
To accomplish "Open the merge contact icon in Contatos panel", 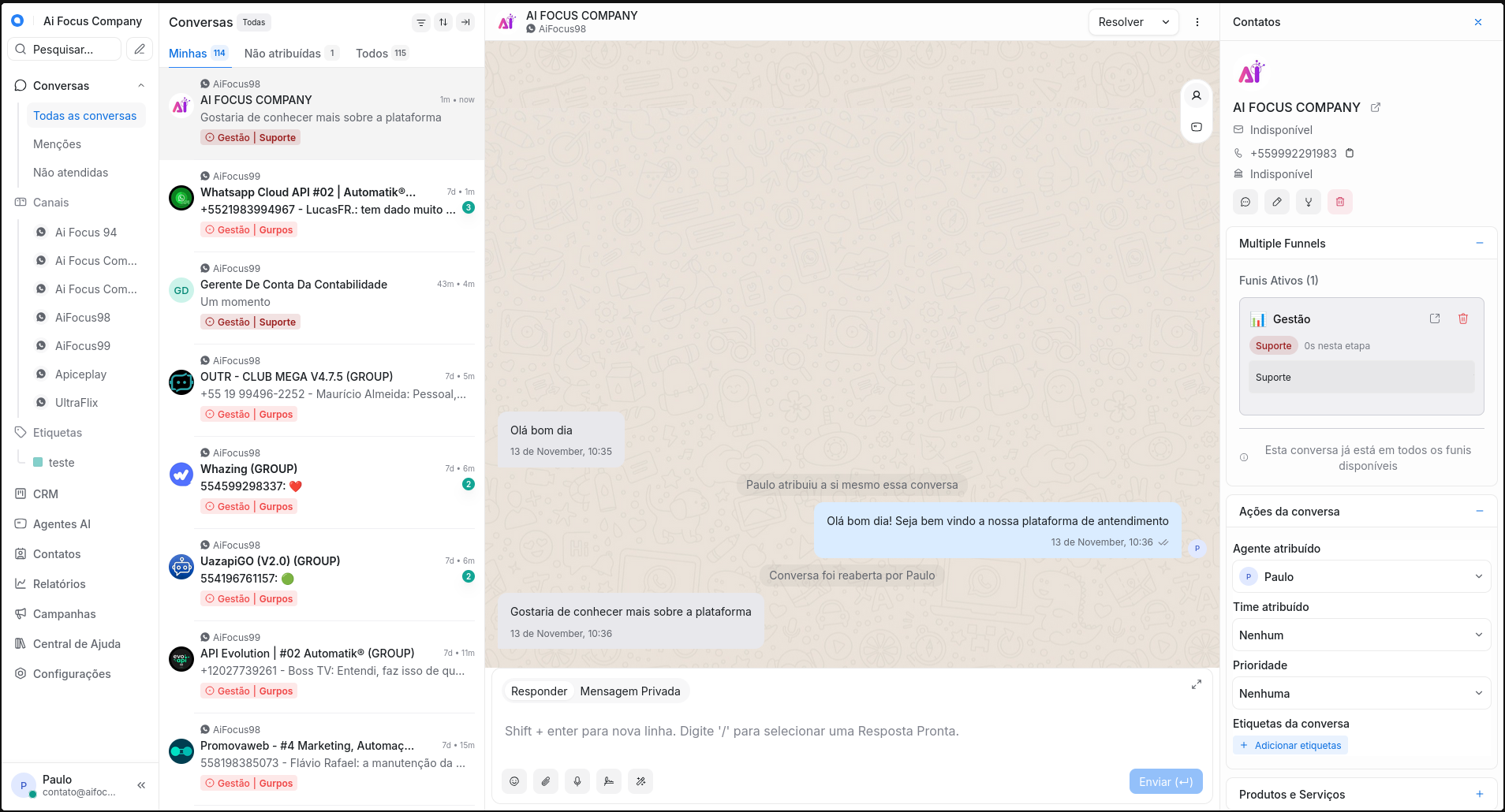I will click(1309, 202).
